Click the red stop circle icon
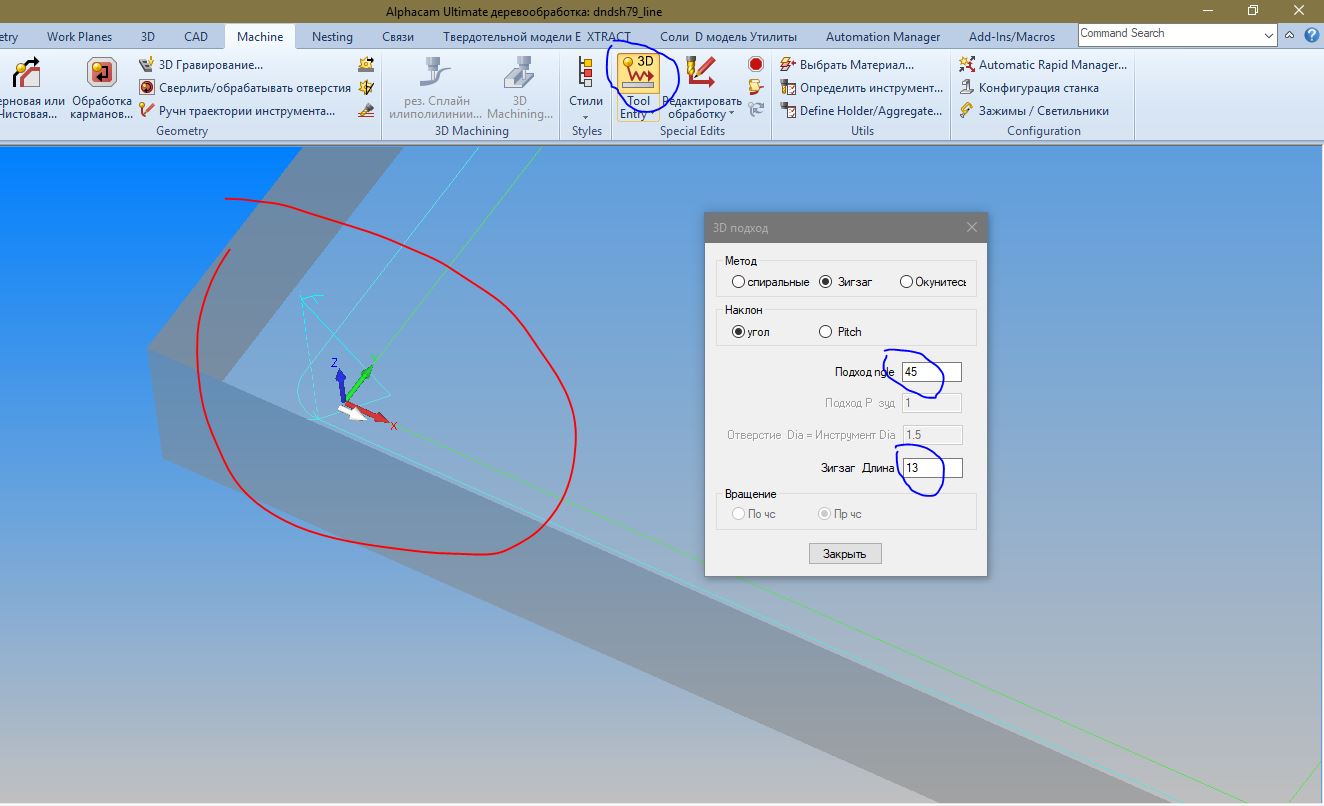 coord(756,64)
